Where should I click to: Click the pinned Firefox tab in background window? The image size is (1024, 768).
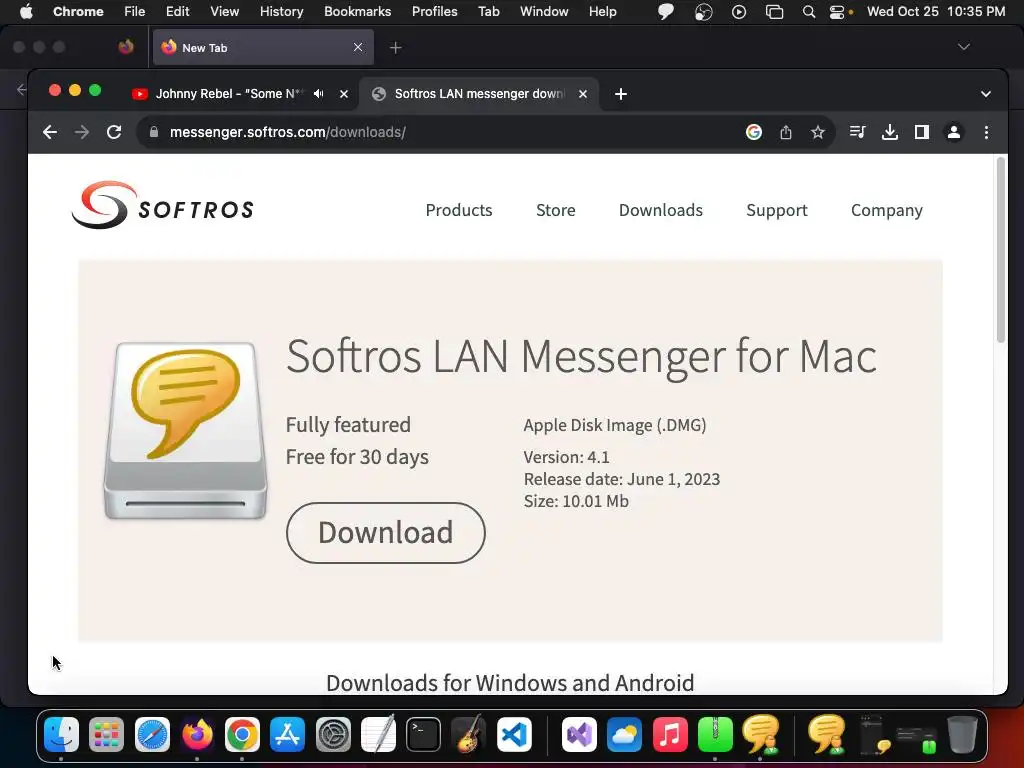pos(126,46)
